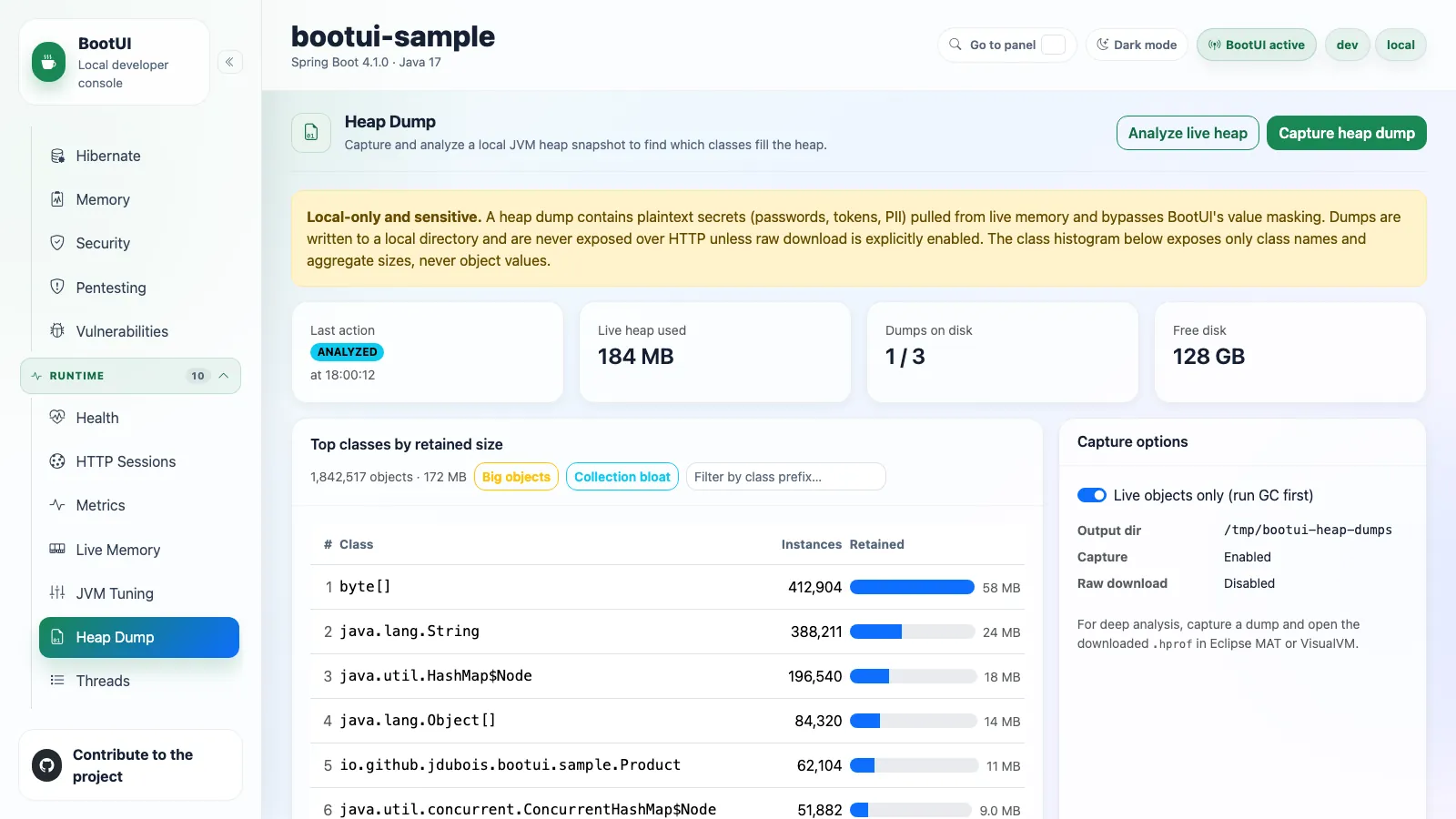Click the ANALYZED status badge
1456x819 pixels.
[347, 352]
